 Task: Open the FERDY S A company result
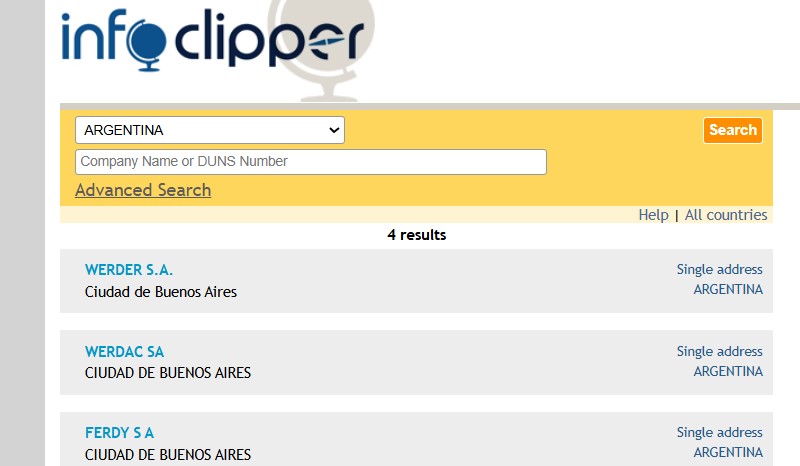[x=119, y=433]
